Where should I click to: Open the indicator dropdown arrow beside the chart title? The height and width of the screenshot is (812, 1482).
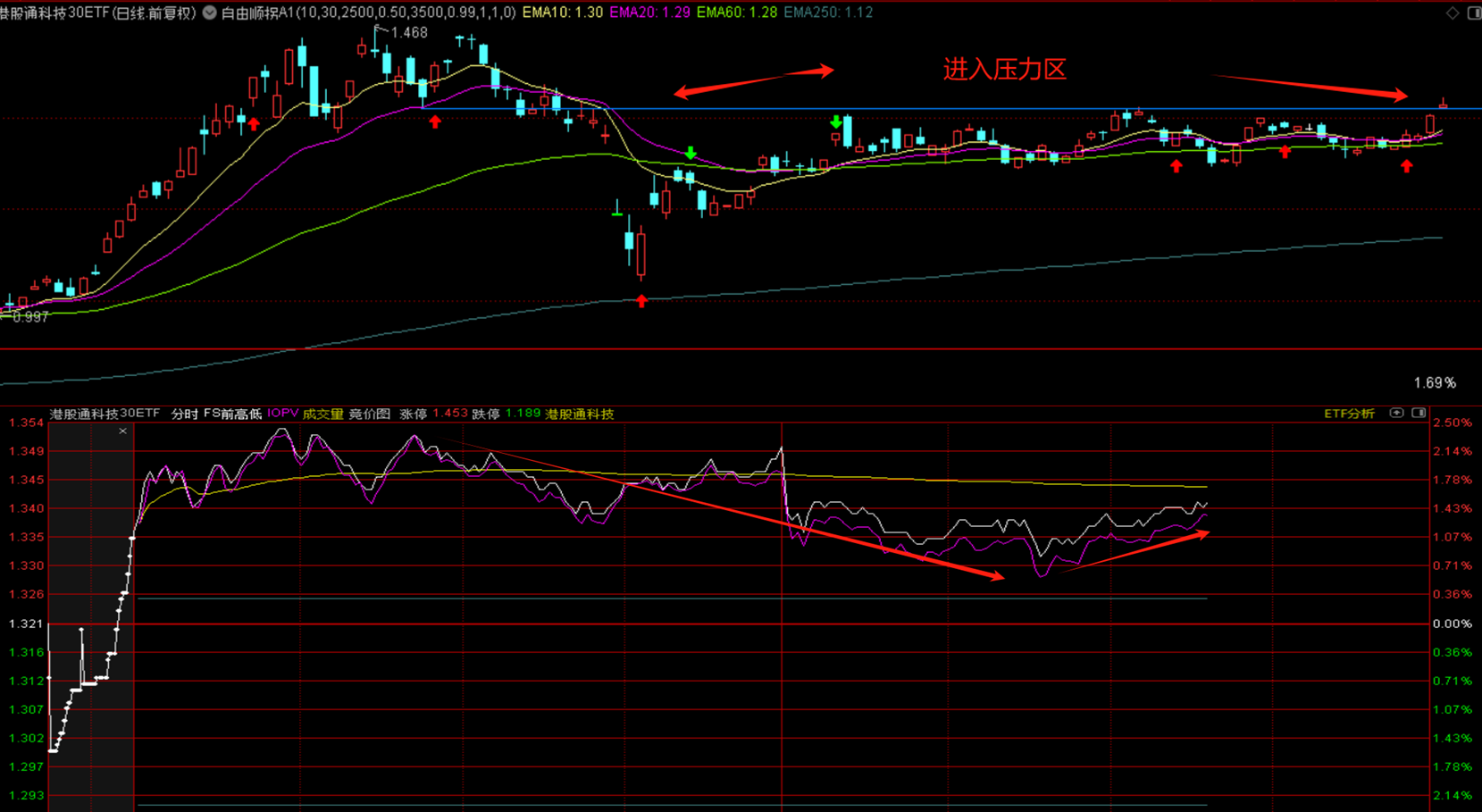pyautogui.click(x=210, y=13)
